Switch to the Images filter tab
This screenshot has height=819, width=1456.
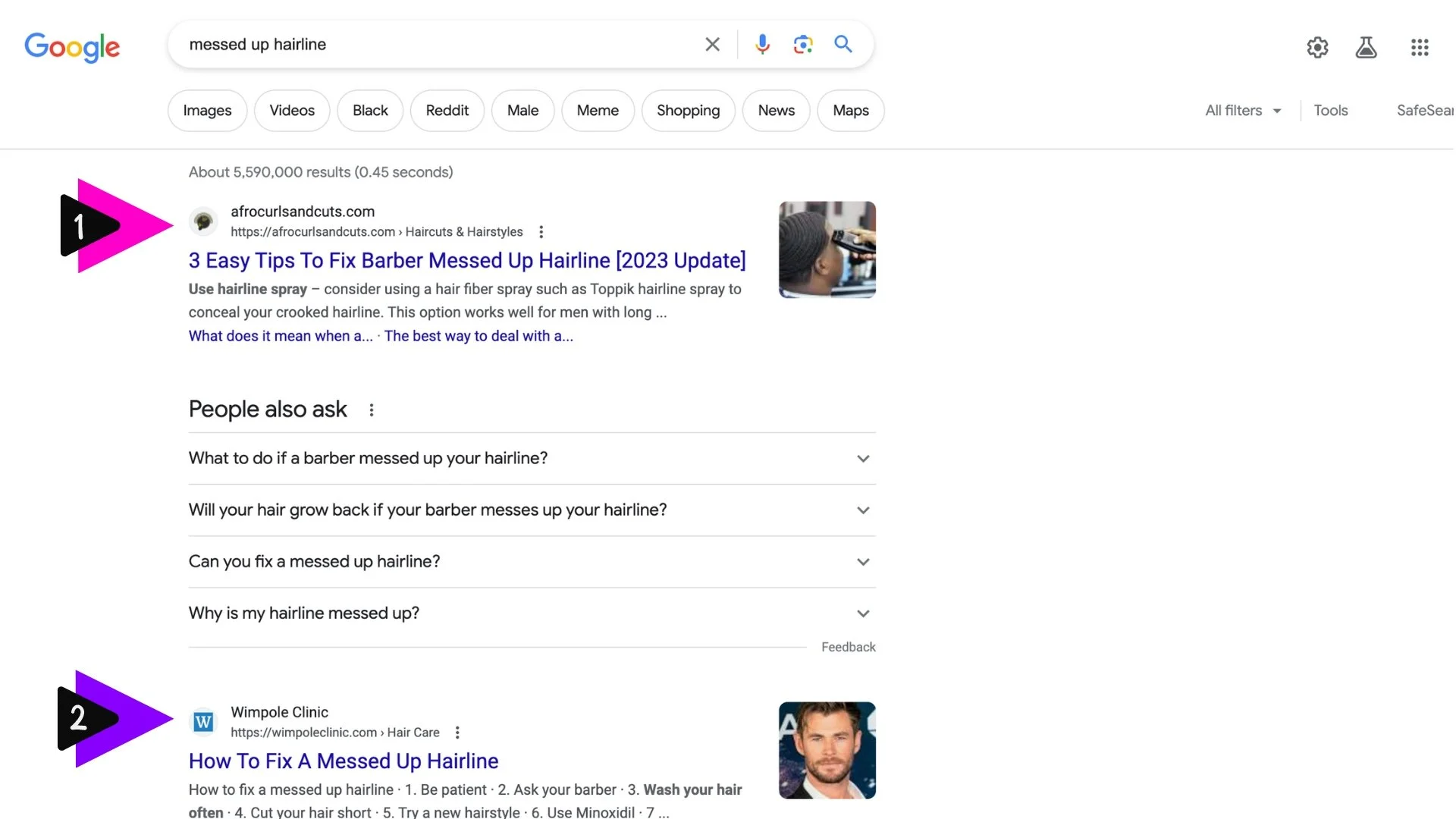point(207,111)
